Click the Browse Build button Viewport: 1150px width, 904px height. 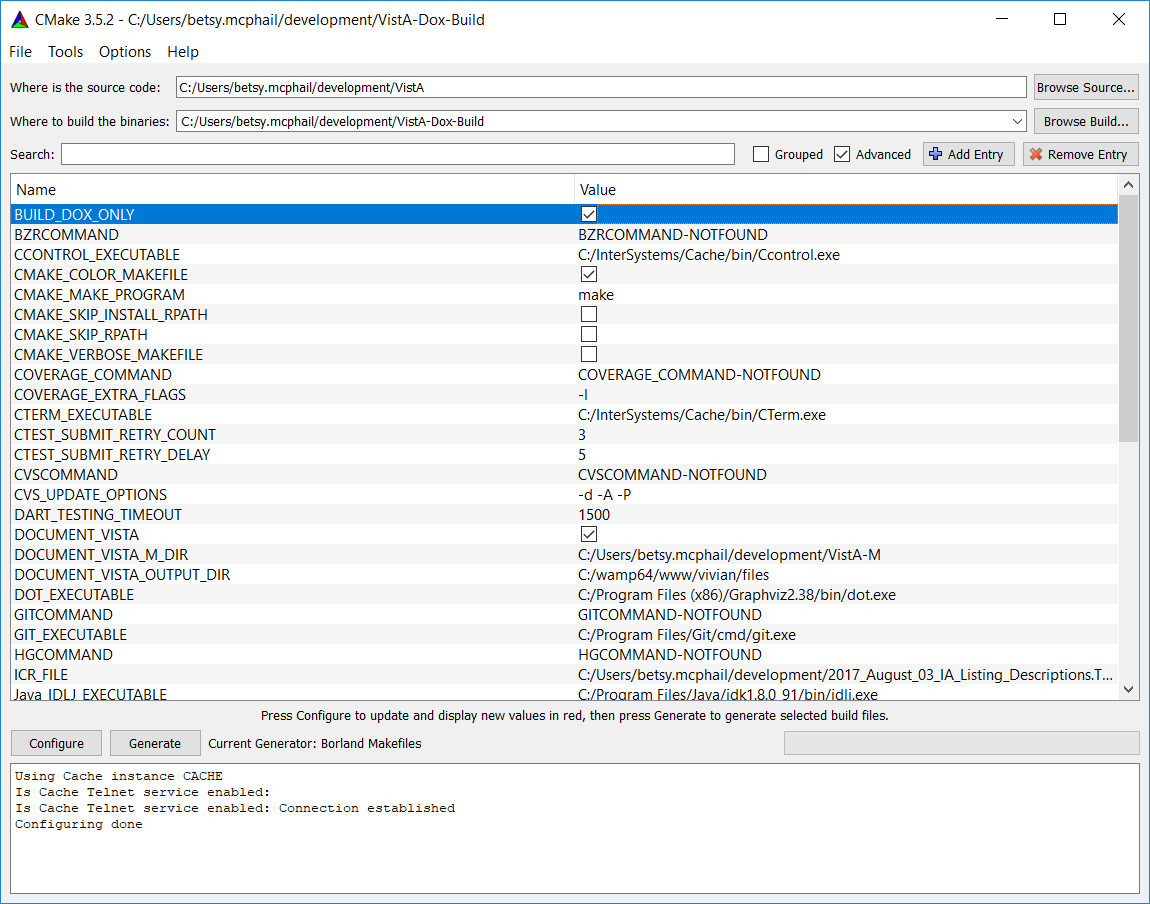tap(1085, 121)
